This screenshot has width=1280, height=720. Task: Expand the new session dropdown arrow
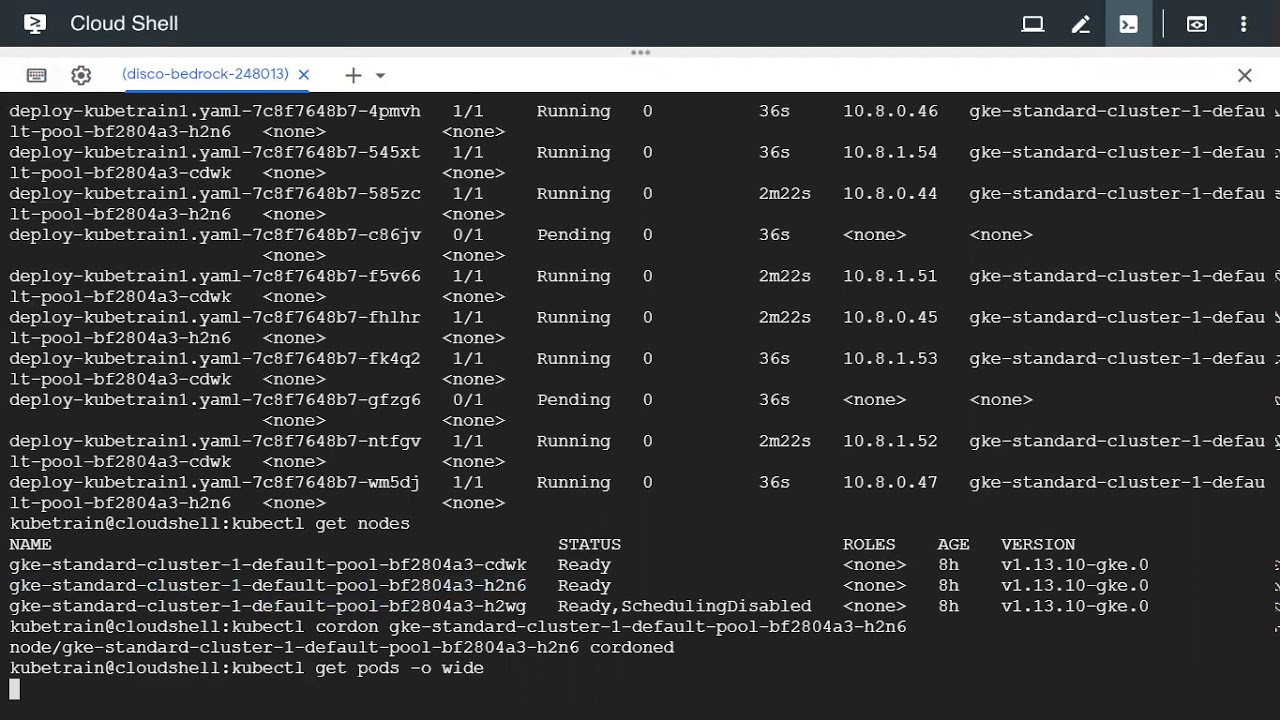[x=380, y=75]
